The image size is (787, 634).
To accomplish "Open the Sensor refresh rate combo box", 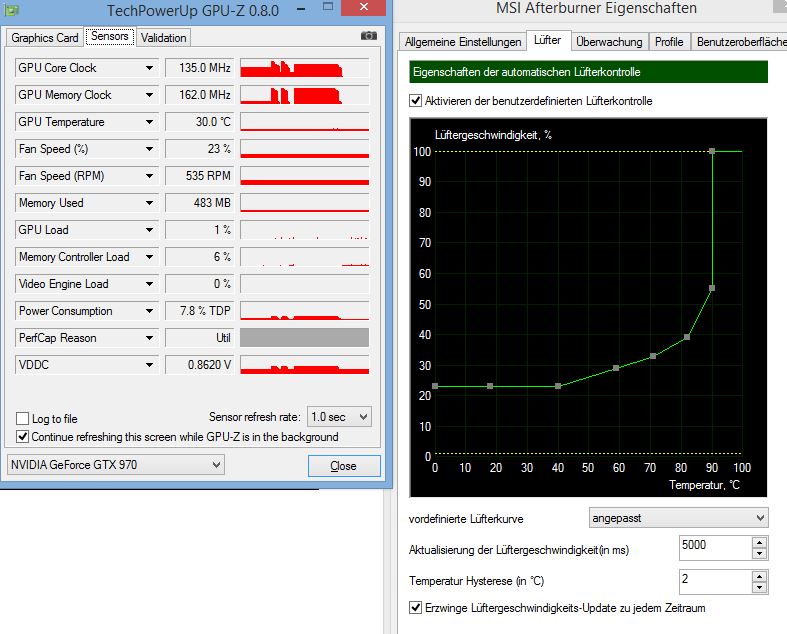I will pos(339,417).
